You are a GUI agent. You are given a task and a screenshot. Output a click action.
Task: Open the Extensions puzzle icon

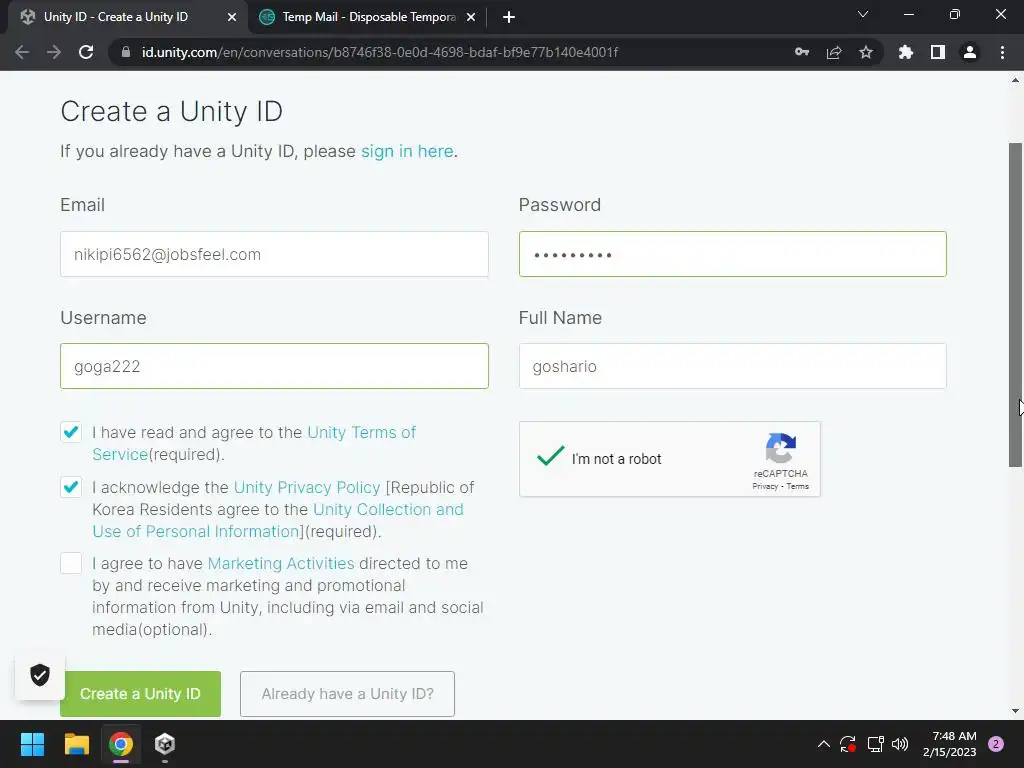click(x=905, y=52)
